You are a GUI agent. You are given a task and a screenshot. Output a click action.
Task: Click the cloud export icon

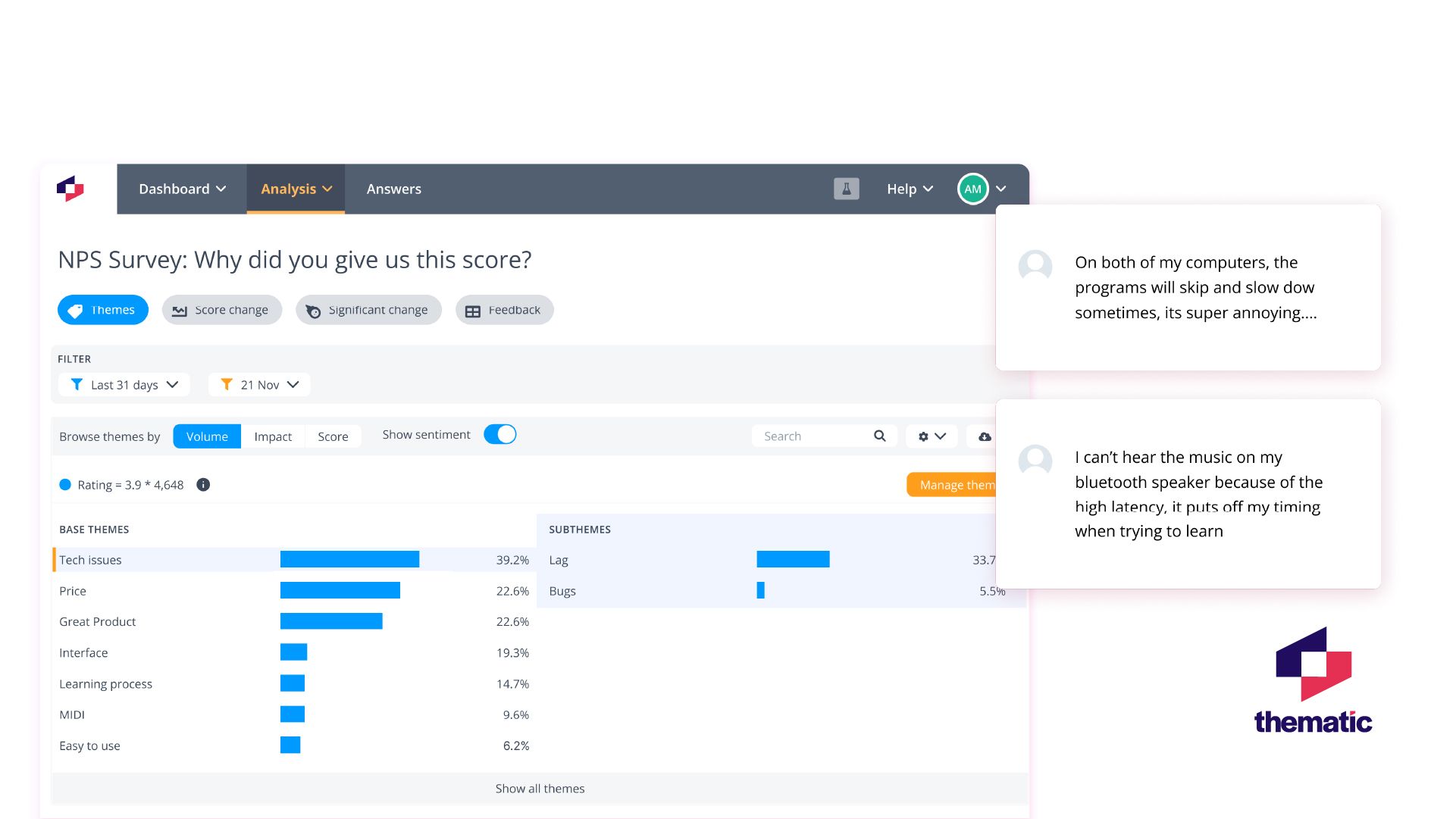point(985,436)
